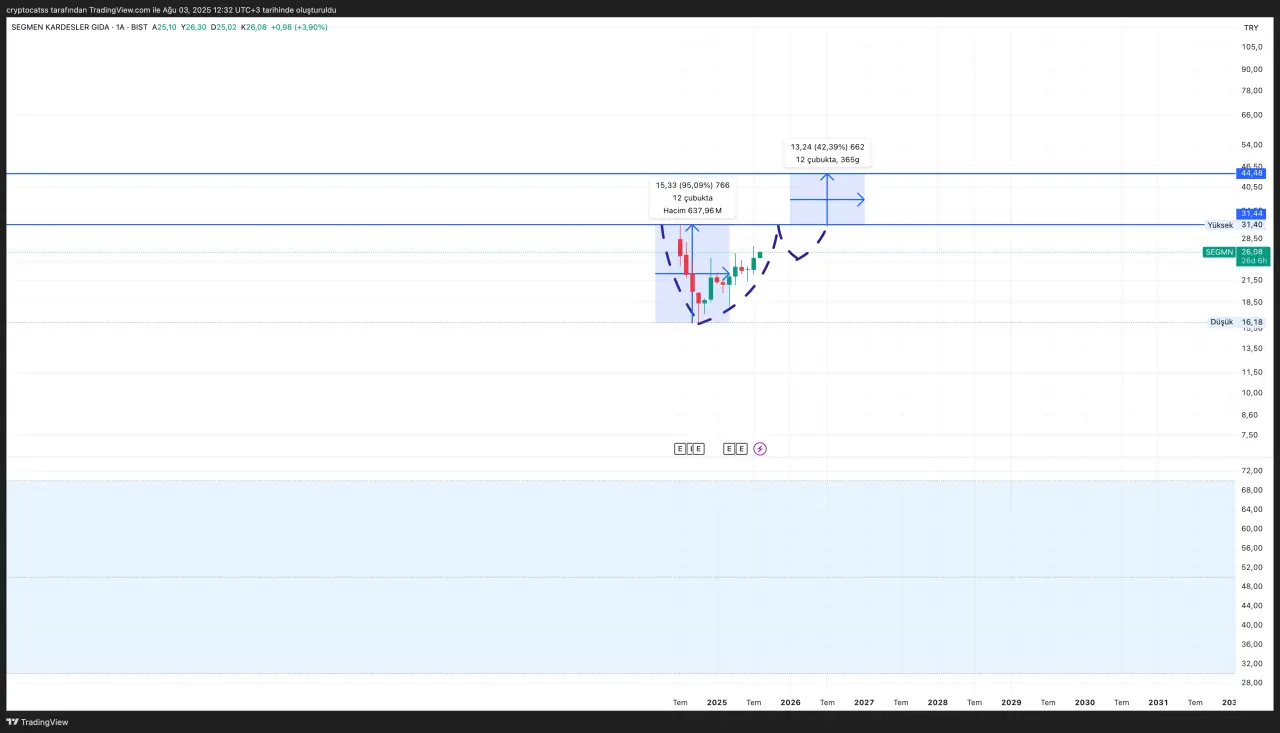Click the rightmost earnings E marker
The image size is (1280, 733).
point(741,449)
